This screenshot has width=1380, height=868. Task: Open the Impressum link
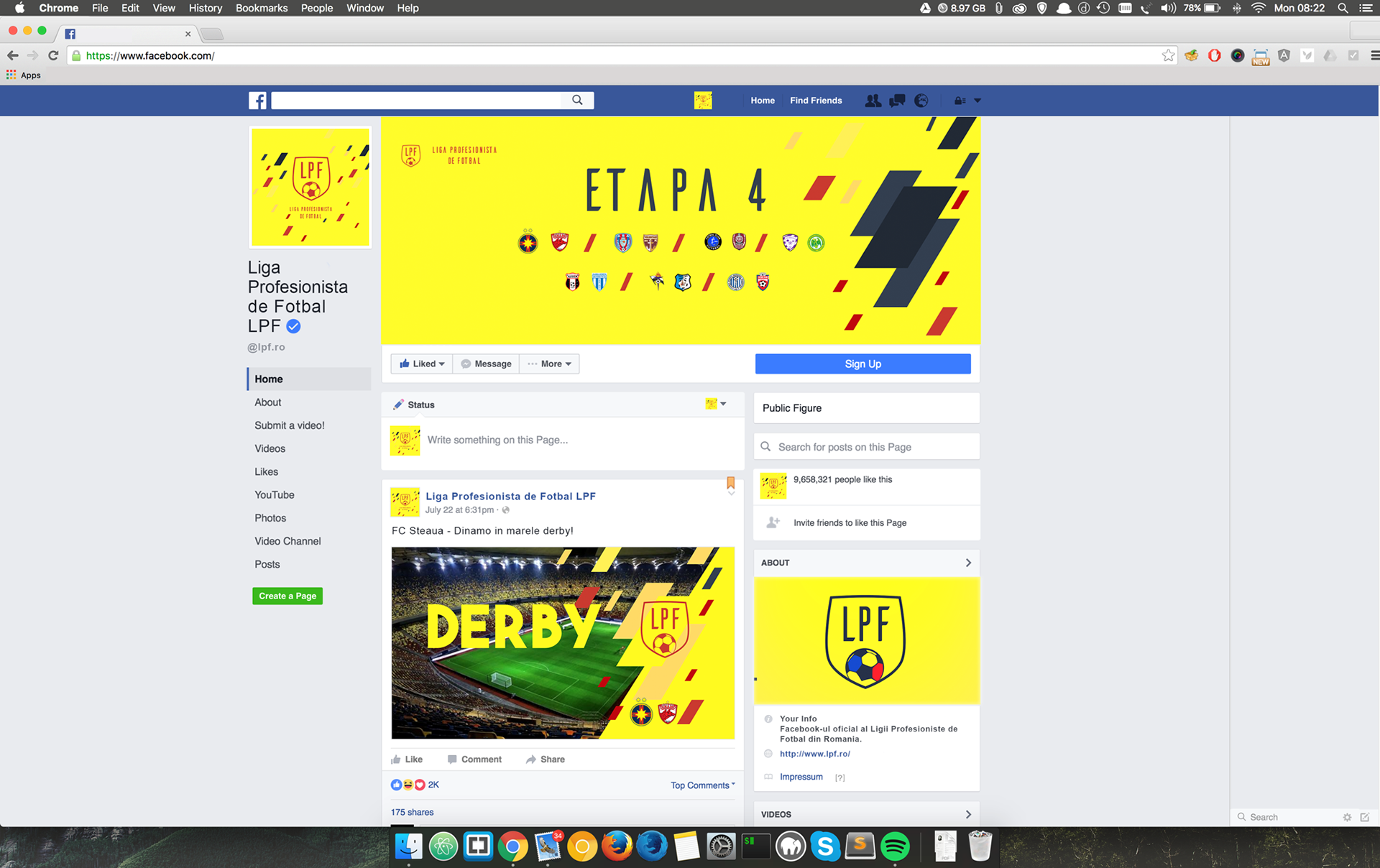point(801,777)
